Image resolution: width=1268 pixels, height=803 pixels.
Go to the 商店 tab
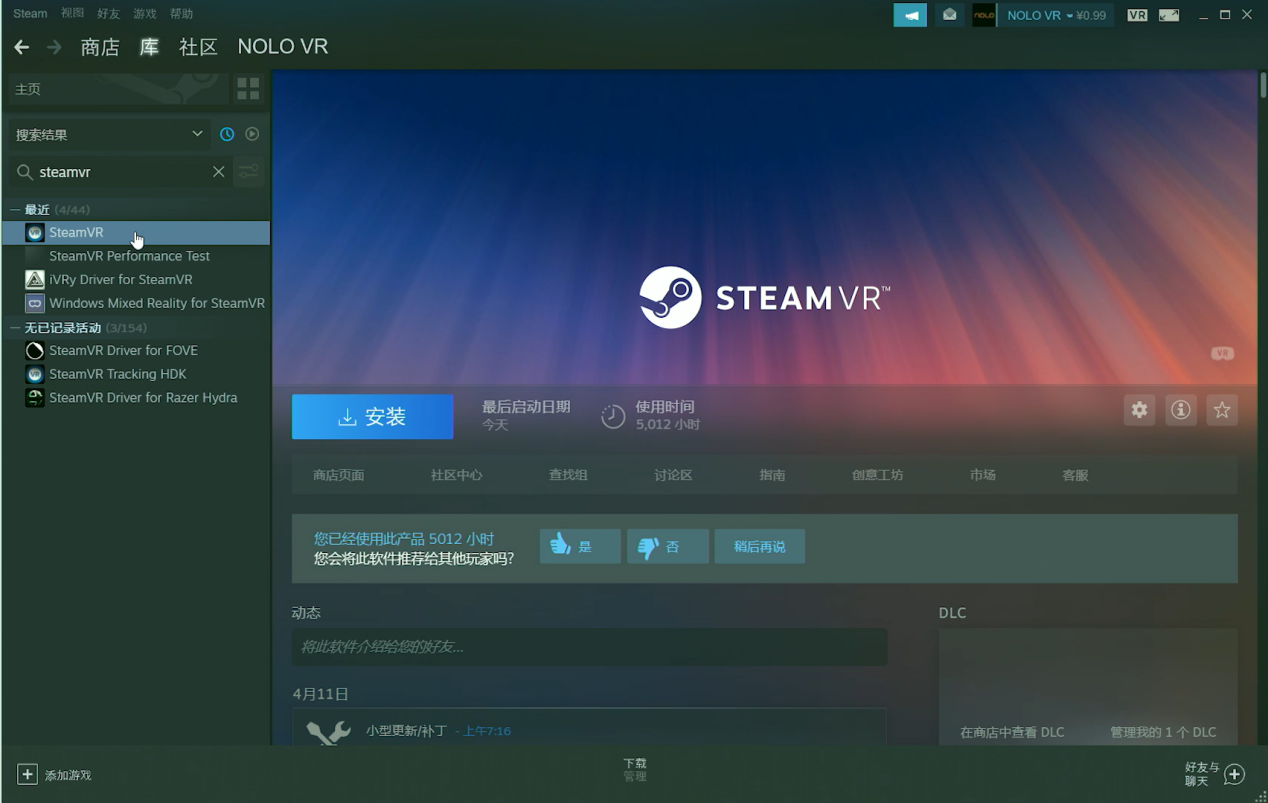click(x=100, y=47)
